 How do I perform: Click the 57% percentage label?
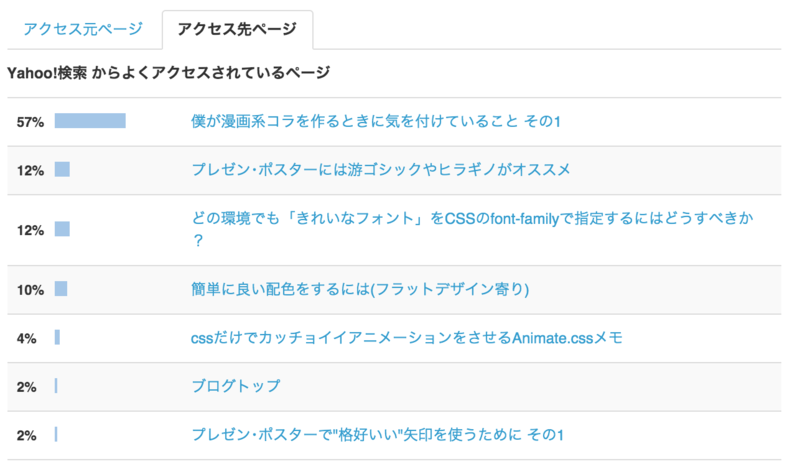(30, 122)
